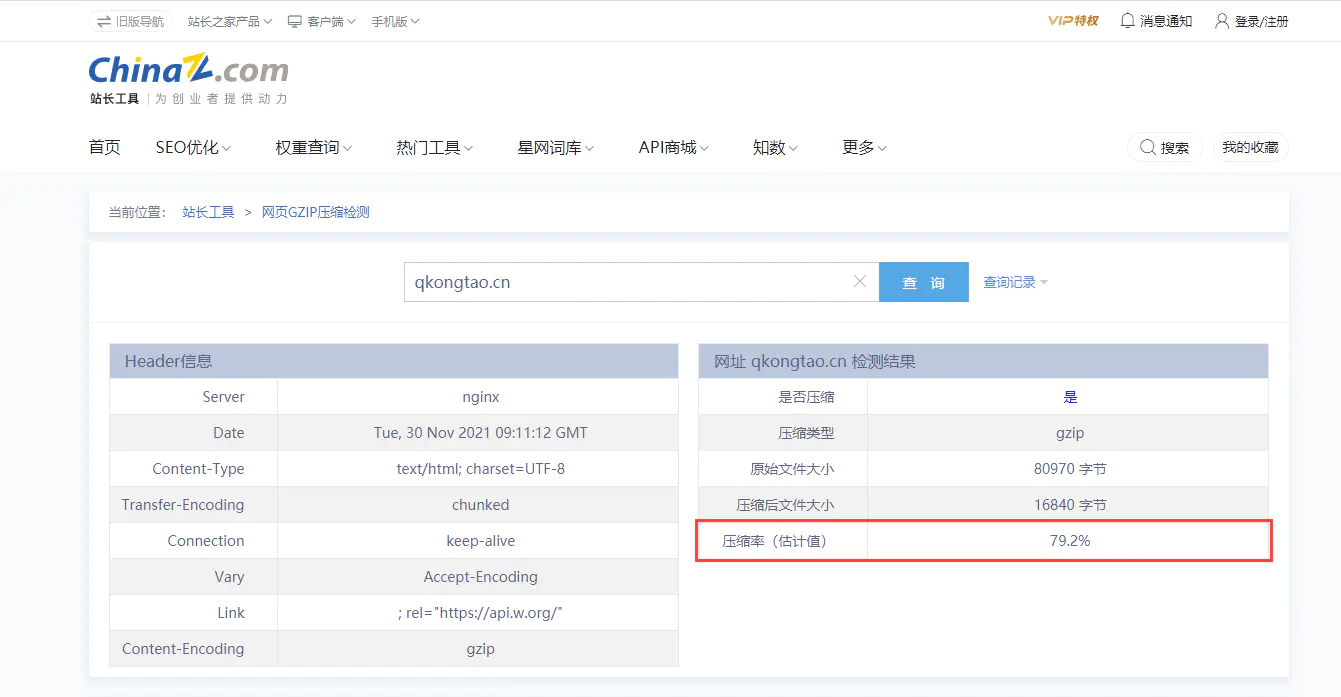
Task: Click 登录/注册 link
Action: pos(1262,21)
